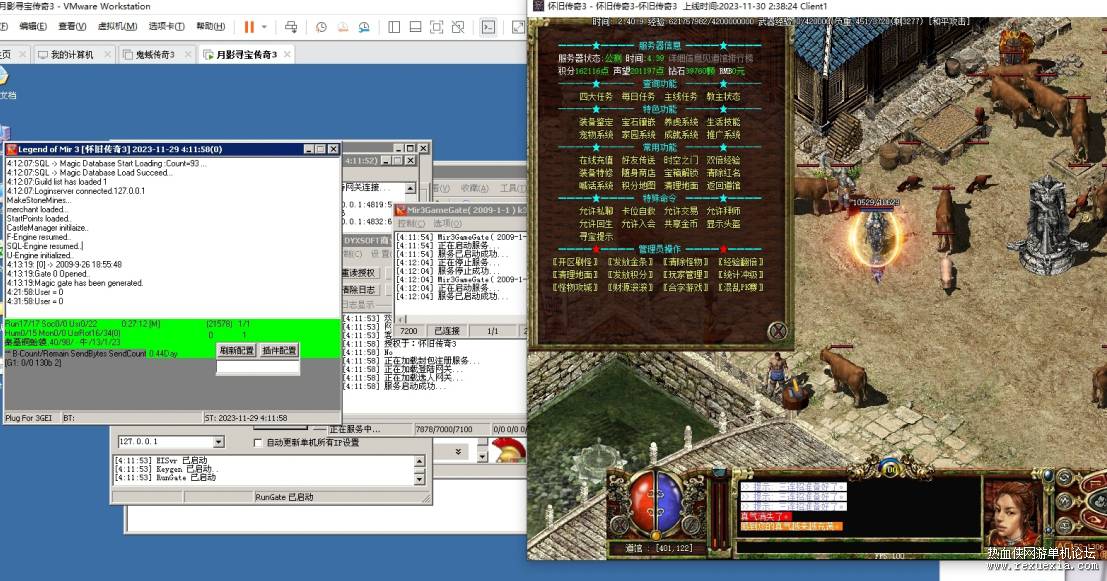Image resolution: width=1107 pixels, height=581 pixels.
Task: Open the 编辑(E) menu
Action: click(x=32, y=26)
